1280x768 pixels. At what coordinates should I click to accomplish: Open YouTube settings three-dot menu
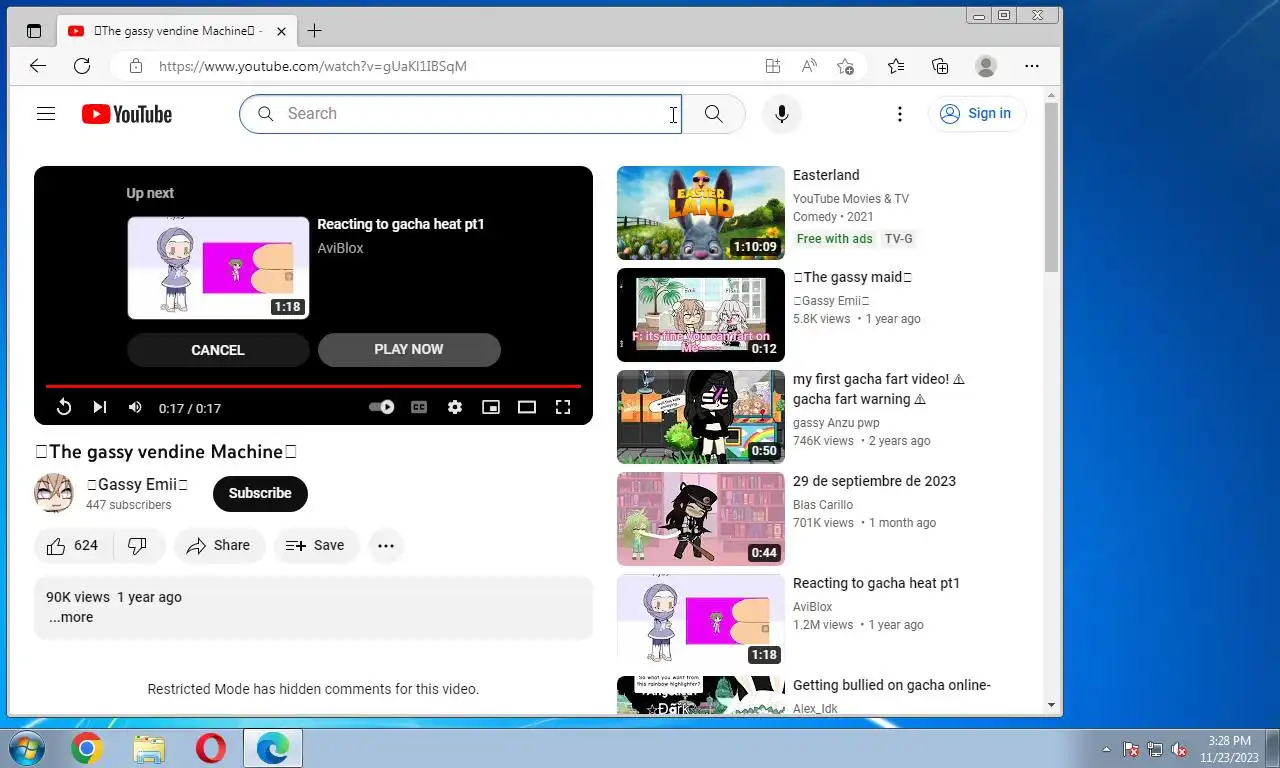tap(899, 113)
